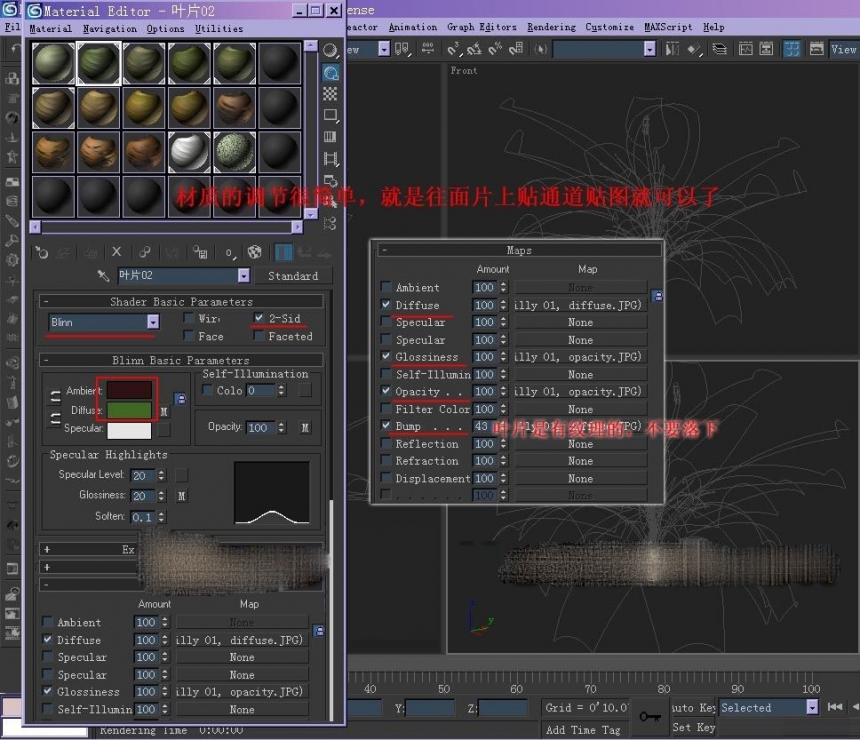
Task: Click the green Diffuse color swatch
Action: click(x=129, y=409)
